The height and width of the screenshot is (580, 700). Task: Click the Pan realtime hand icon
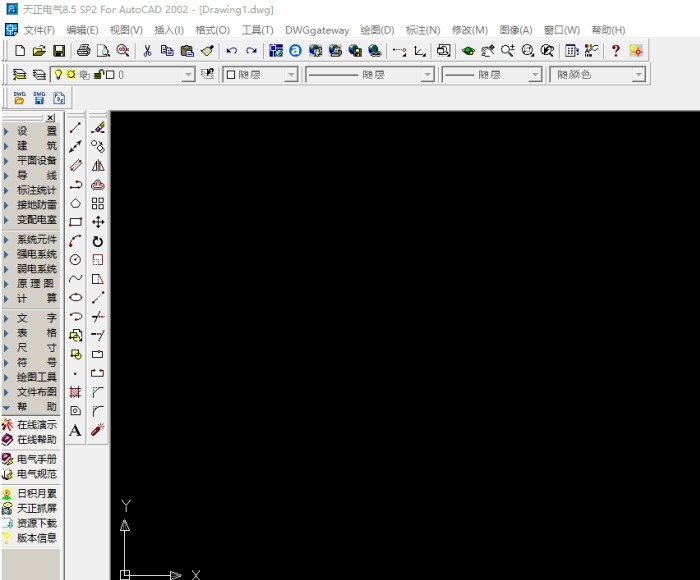tap(488, 50)
